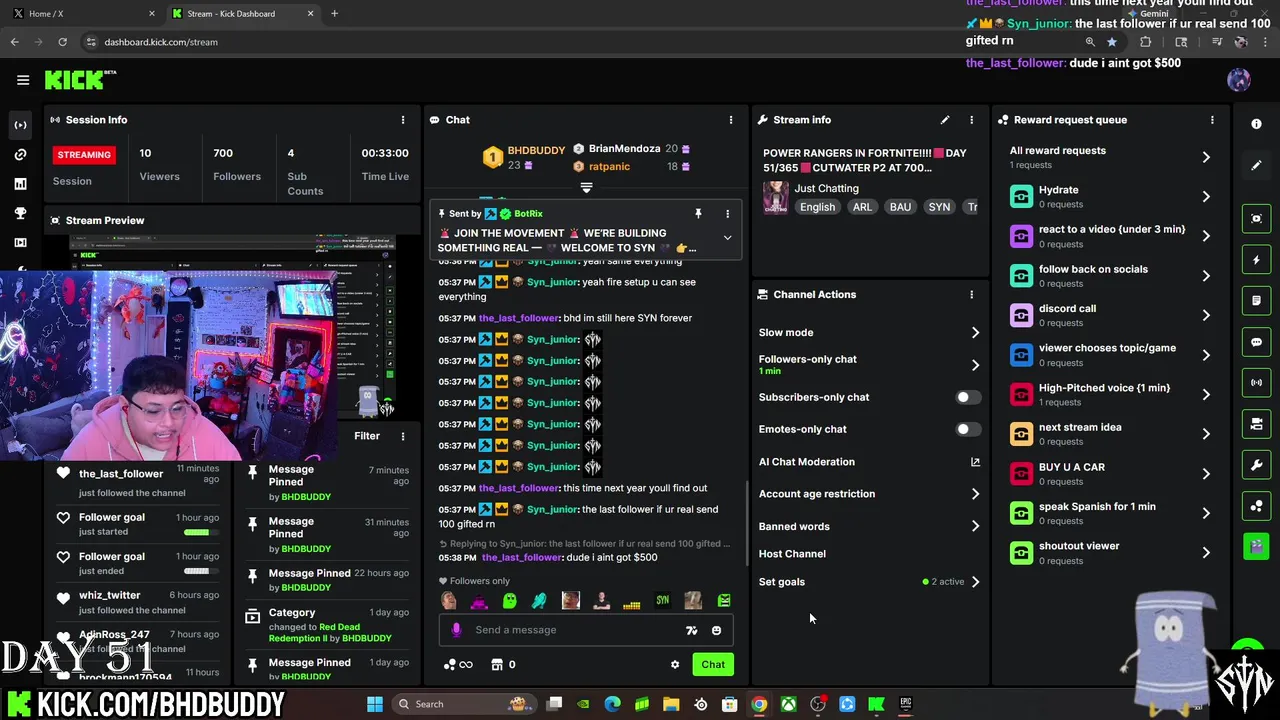Screen dimensions: 1280x720
Task: Open AI Chat Moderation external link
Action: [x=975, y=462]
